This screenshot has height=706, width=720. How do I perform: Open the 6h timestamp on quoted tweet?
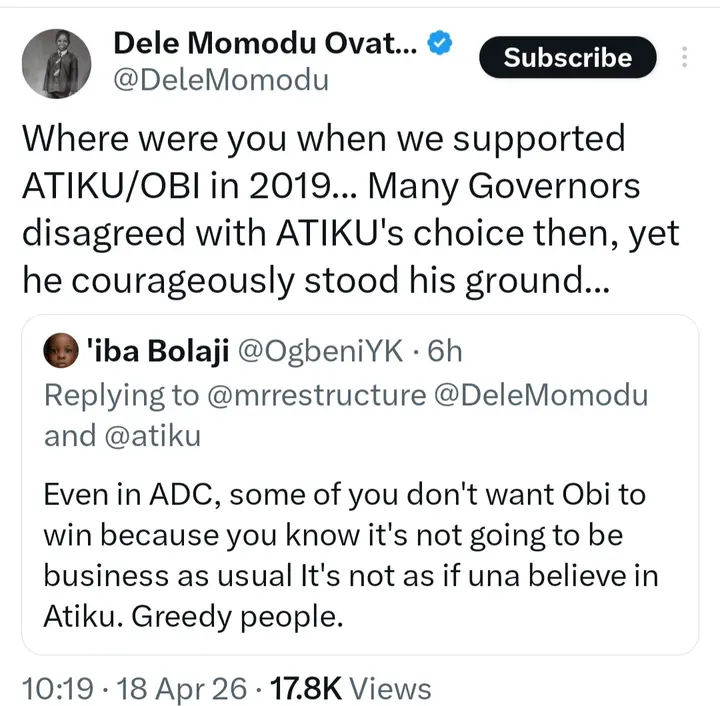[x=444, y=351]
